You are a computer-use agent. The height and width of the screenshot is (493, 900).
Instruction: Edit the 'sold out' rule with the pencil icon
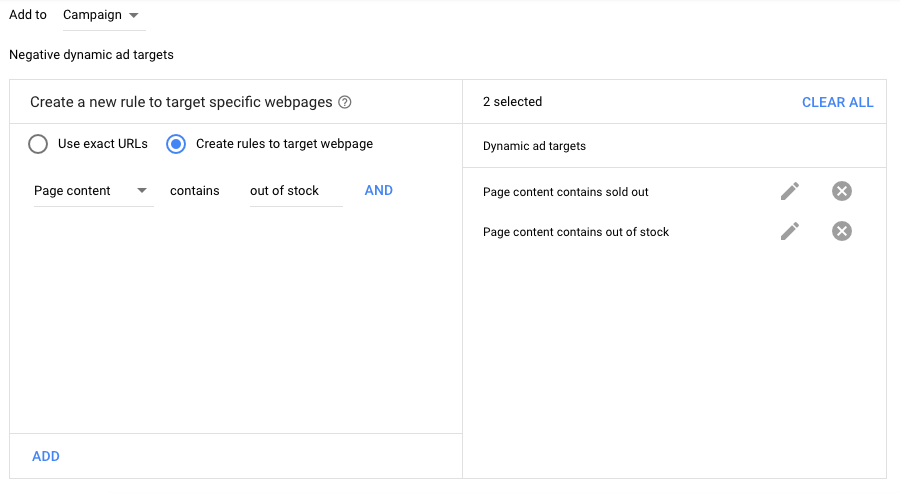790,191
